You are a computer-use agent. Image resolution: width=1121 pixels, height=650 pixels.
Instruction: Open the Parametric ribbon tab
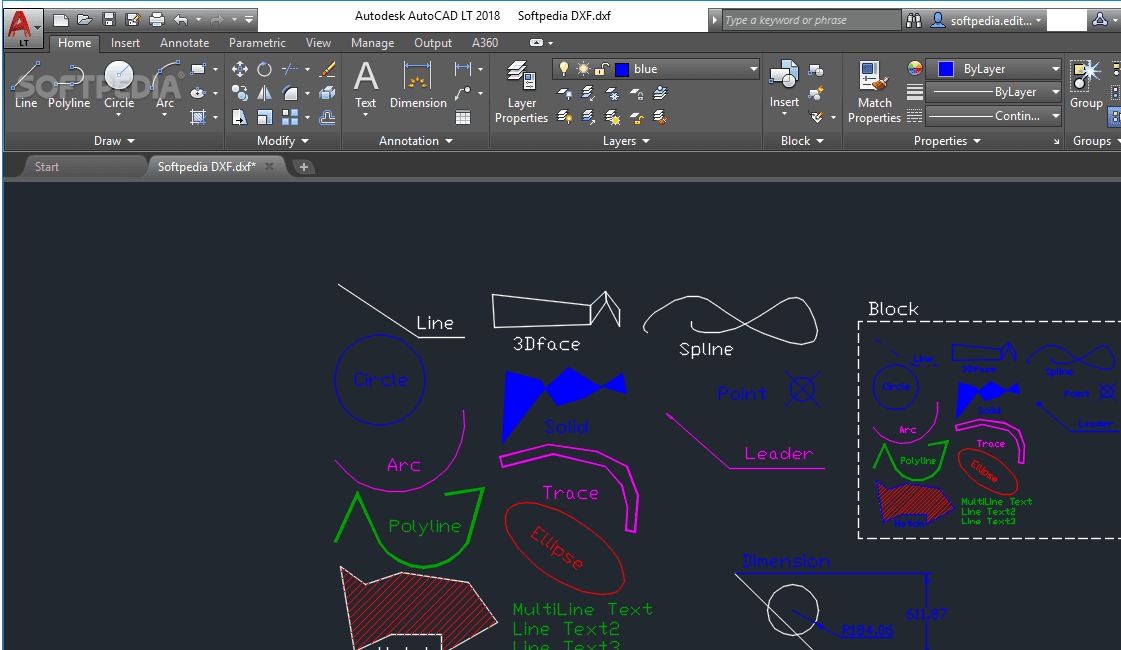[x=257, y=43]
